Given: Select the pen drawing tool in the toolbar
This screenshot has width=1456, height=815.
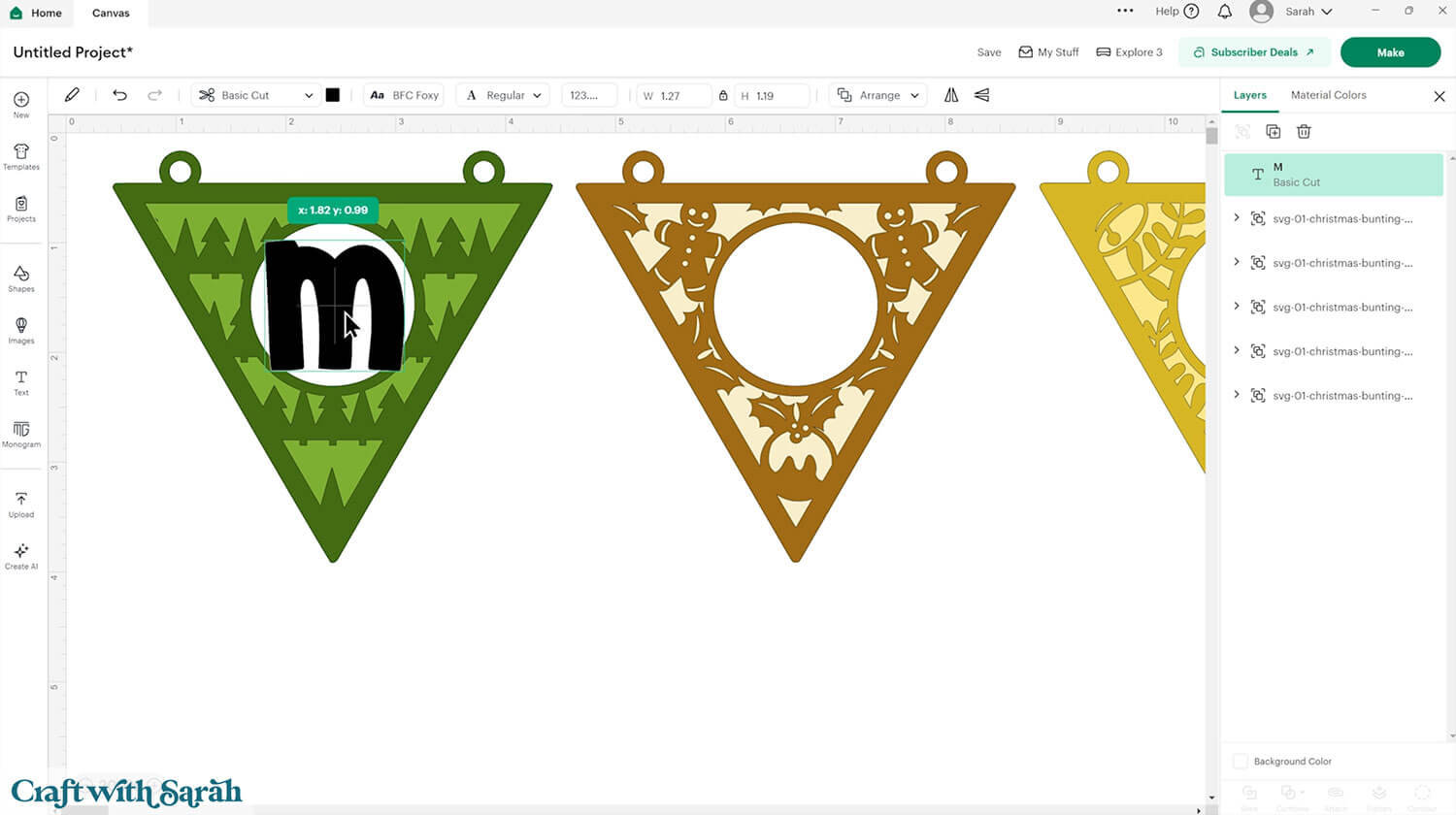Looking at the screenshot, I should [71, 94].
